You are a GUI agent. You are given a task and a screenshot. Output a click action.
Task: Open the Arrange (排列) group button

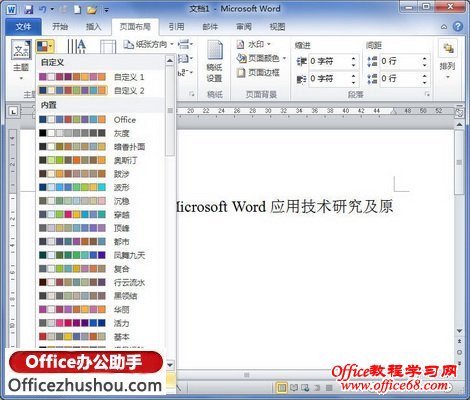point(448,61)
